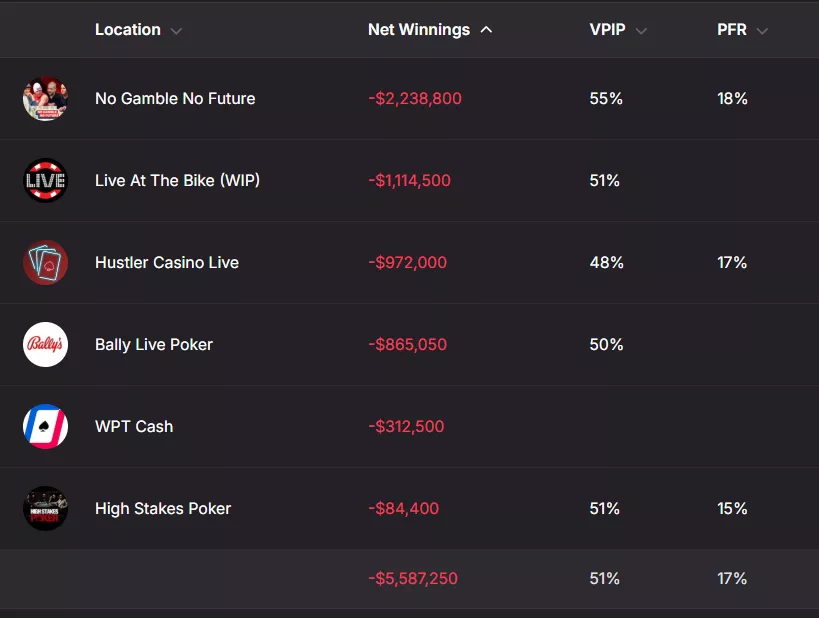Open the Hustler Casino Live cards icon
Image resolution: width=819 pixels, height=618 pixels.
45,262
